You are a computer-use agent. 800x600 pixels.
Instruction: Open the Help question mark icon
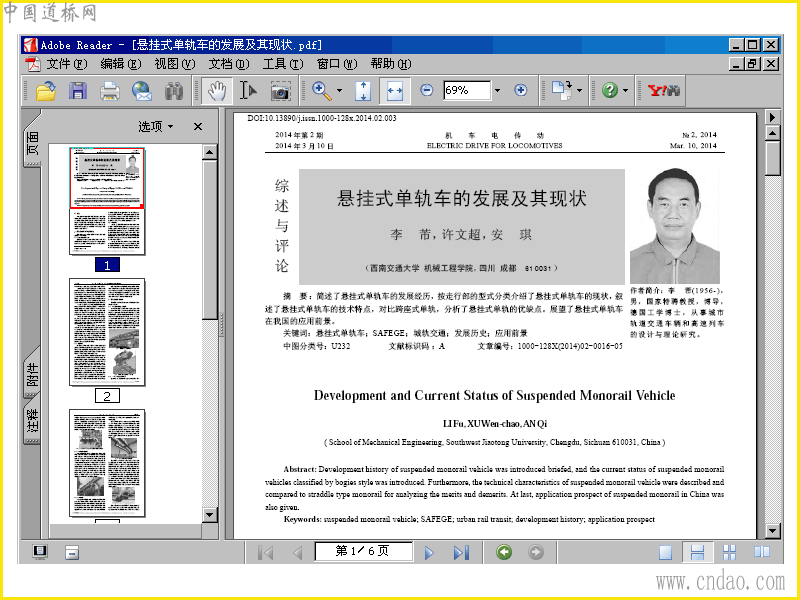pos(610,90)
